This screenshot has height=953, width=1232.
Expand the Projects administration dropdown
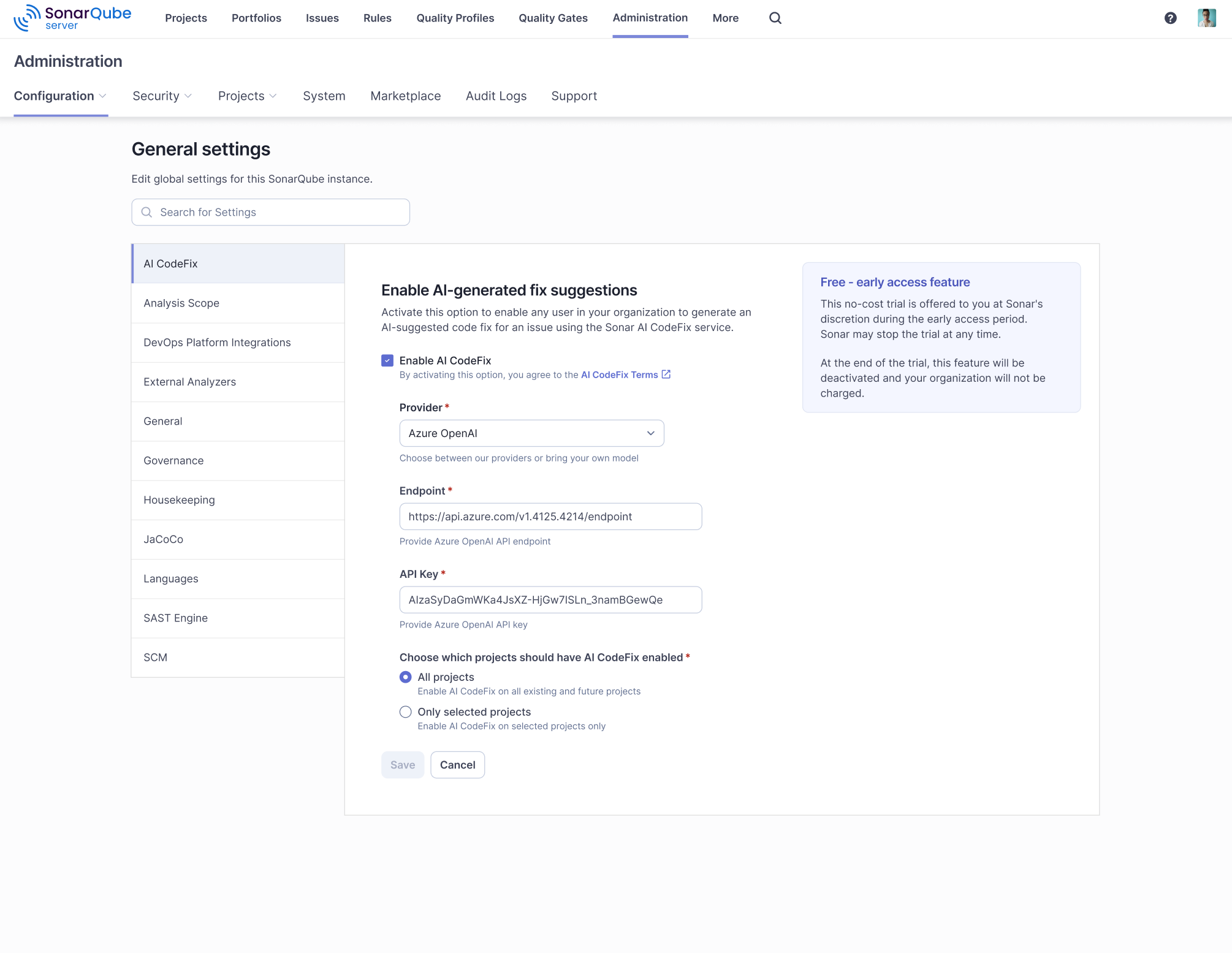(247, 96)
